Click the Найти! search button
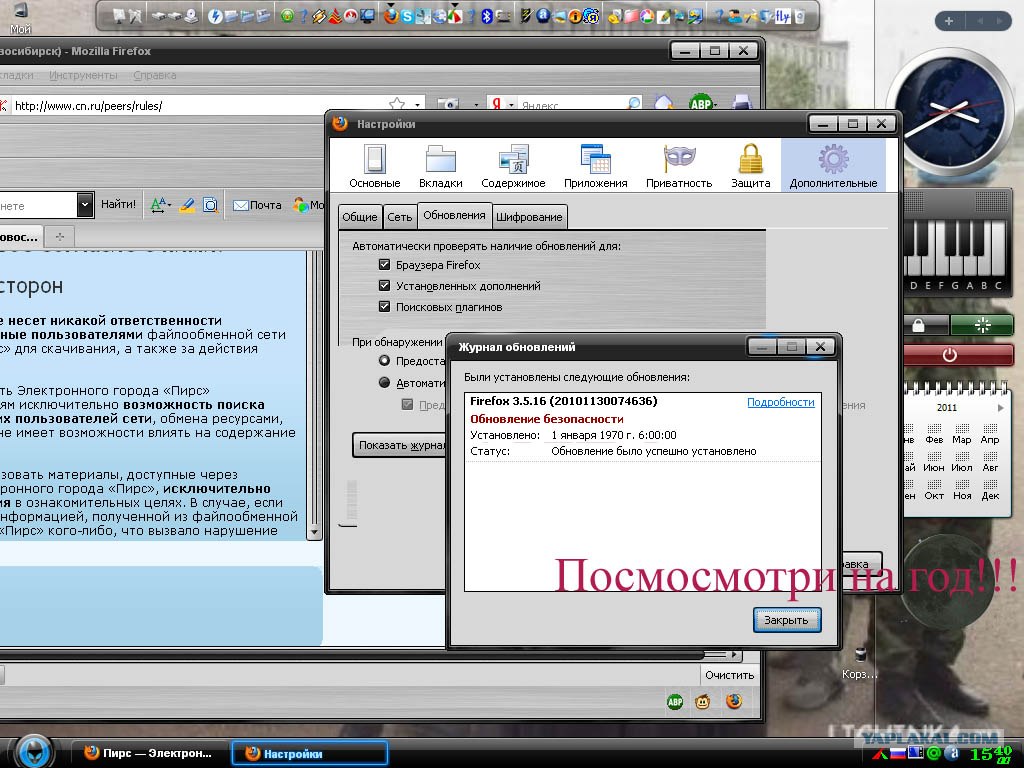The image size is (1024, 768). (x=118, y=205)
